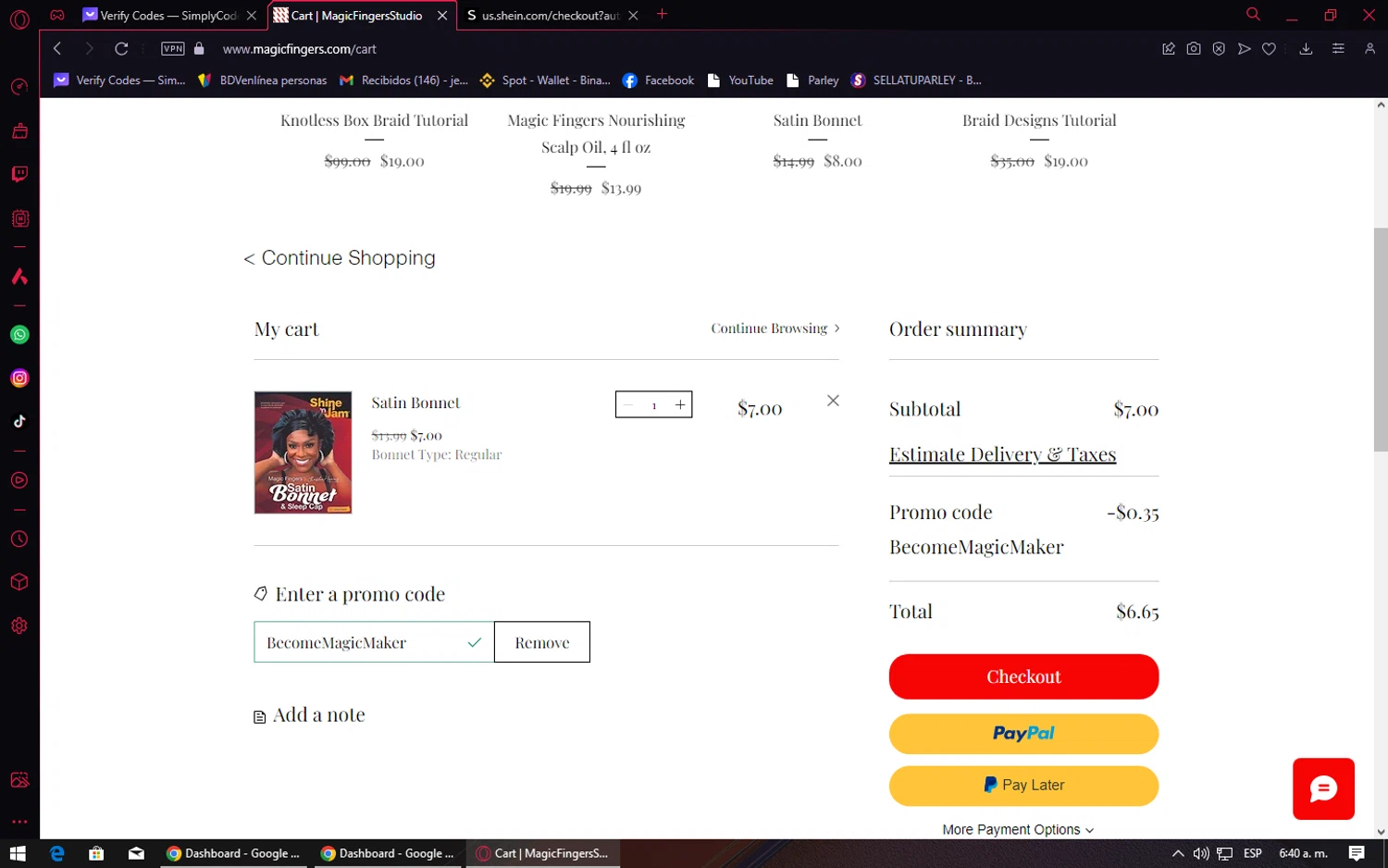
Task: Remove Satin Bonnet from cart
Action: (833, 401)
